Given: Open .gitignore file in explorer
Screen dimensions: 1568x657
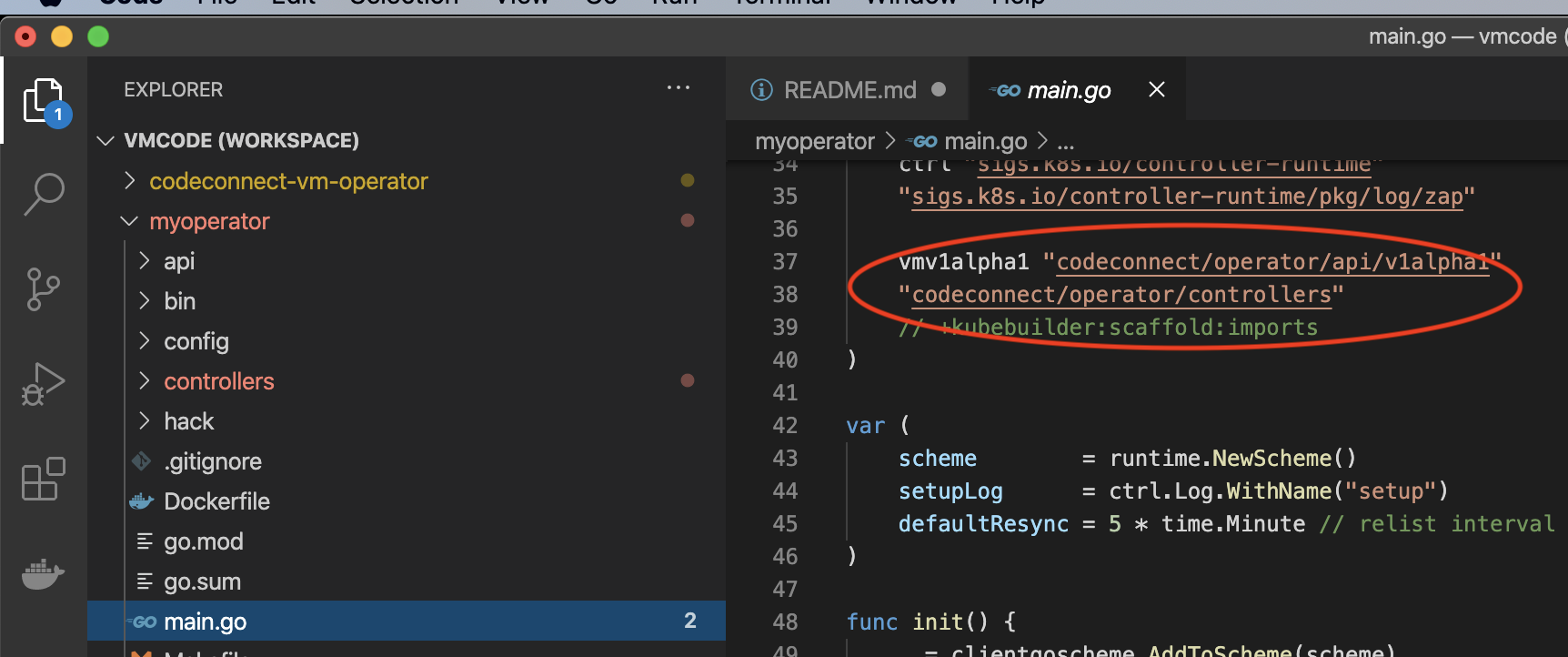Looking at the screenshot, I should [x=213, y=461].
